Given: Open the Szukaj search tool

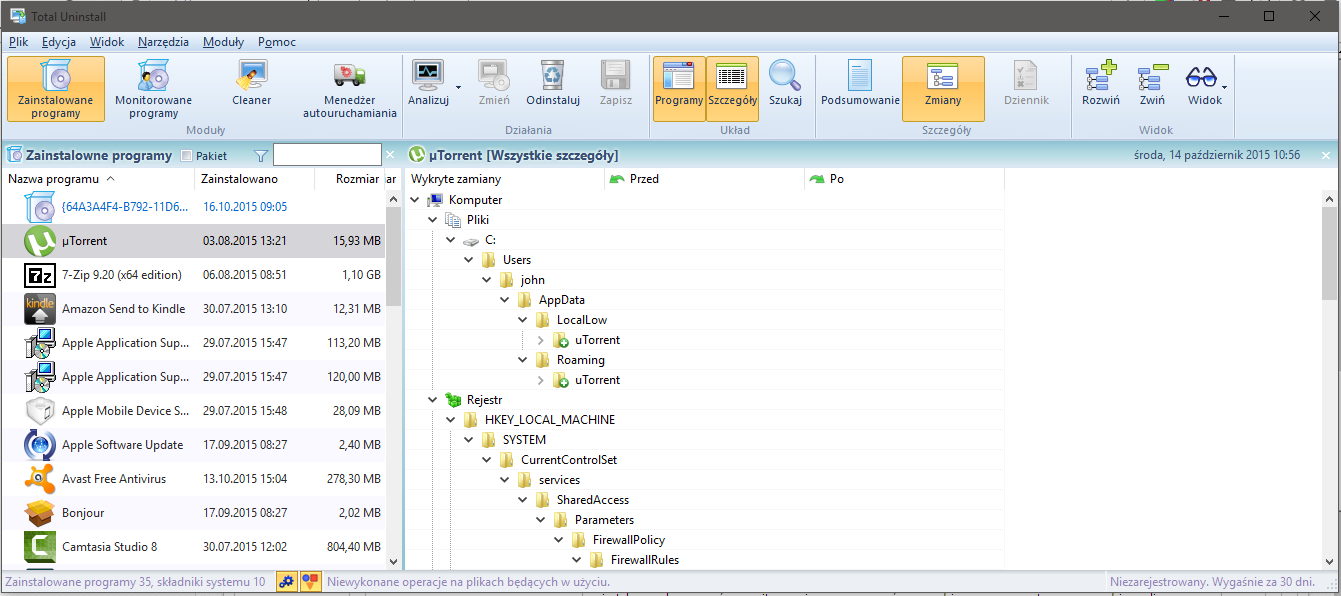Looking at the screenshot, I should pyautogui.click(x=785, y=83).
